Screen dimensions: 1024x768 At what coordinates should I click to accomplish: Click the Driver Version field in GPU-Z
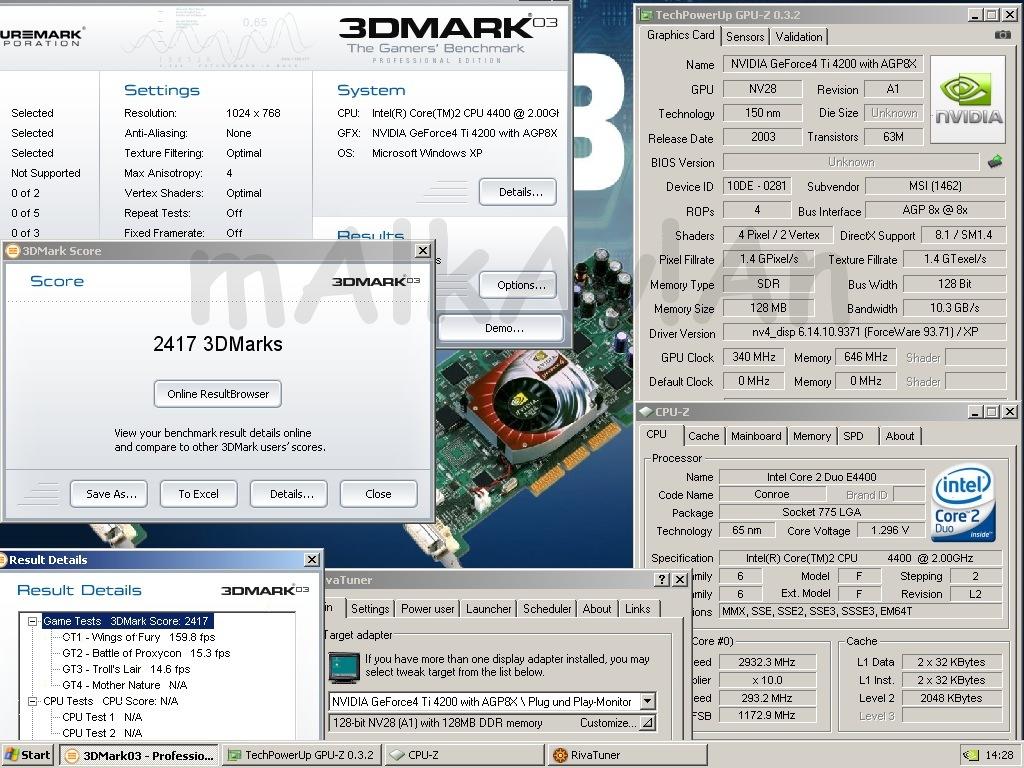[865, 332]
